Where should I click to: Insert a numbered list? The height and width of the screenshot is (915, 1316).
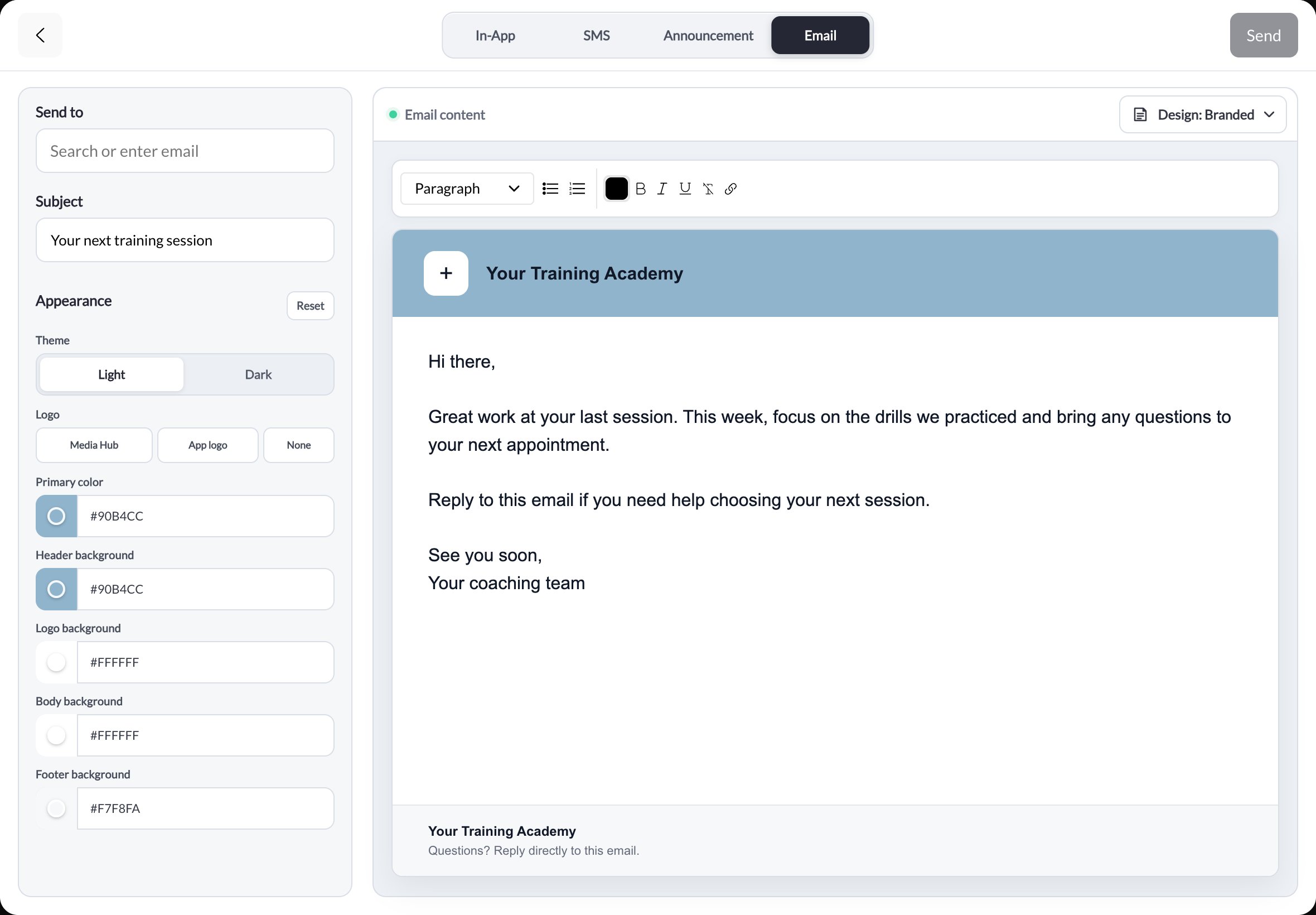[577, 189]
